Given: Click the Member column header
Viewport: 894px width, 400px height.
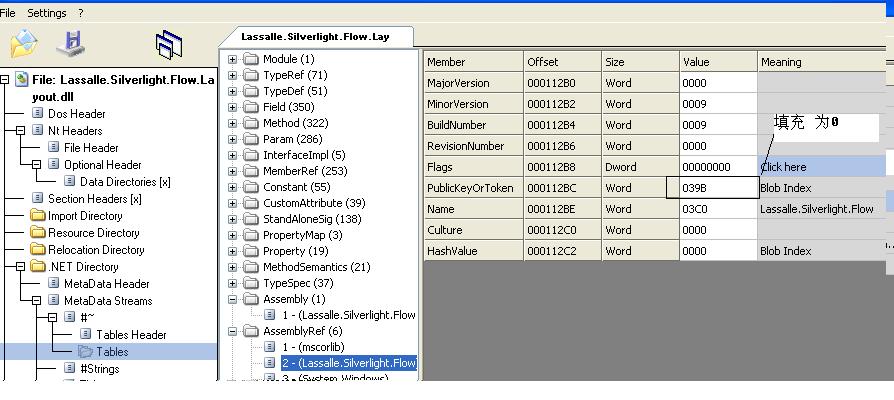Looking at the screenshot, I should pos(473,62).
